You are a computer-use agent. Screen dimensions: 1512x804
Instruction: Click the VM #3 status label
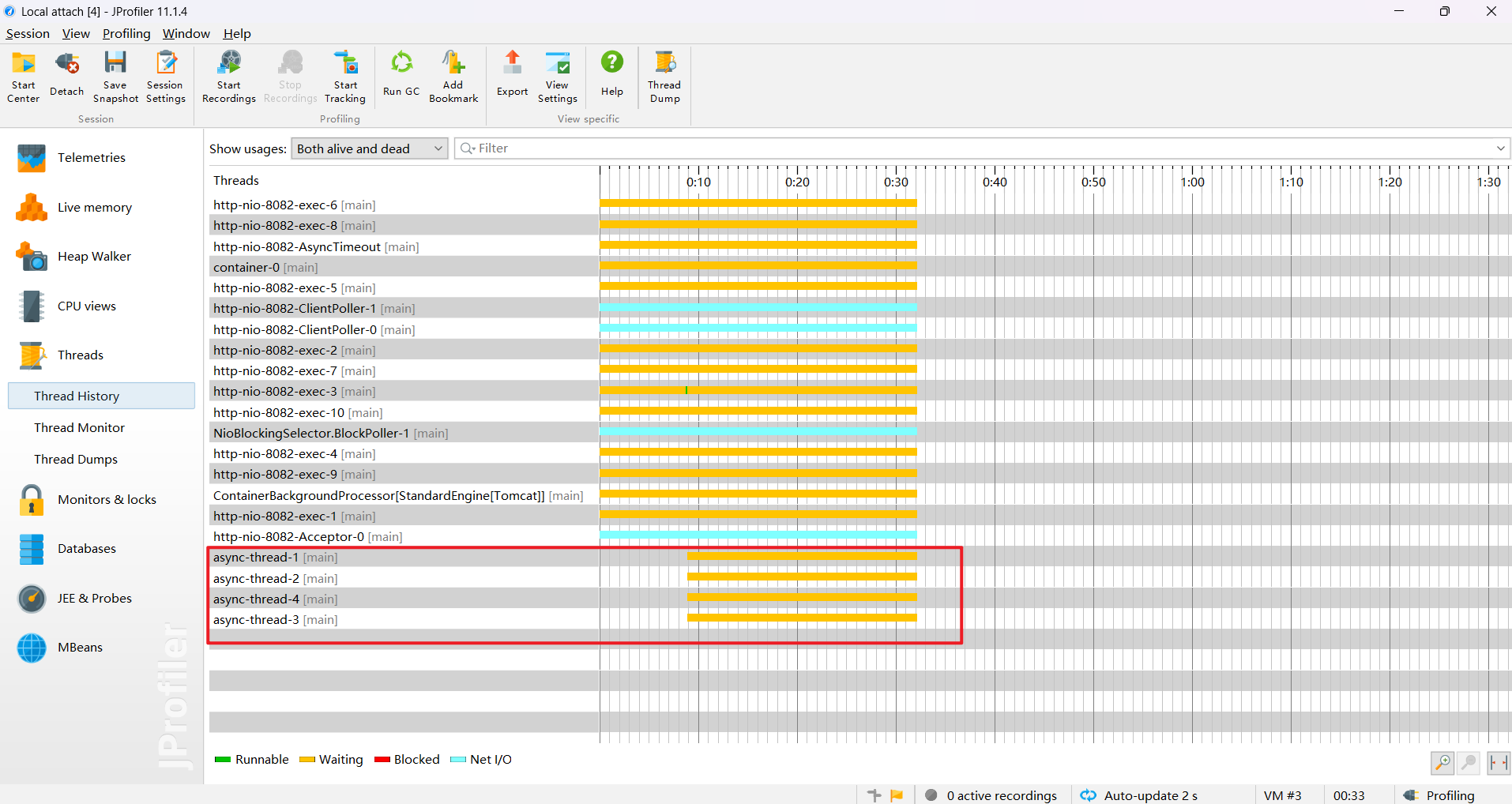coord(1282,795)
